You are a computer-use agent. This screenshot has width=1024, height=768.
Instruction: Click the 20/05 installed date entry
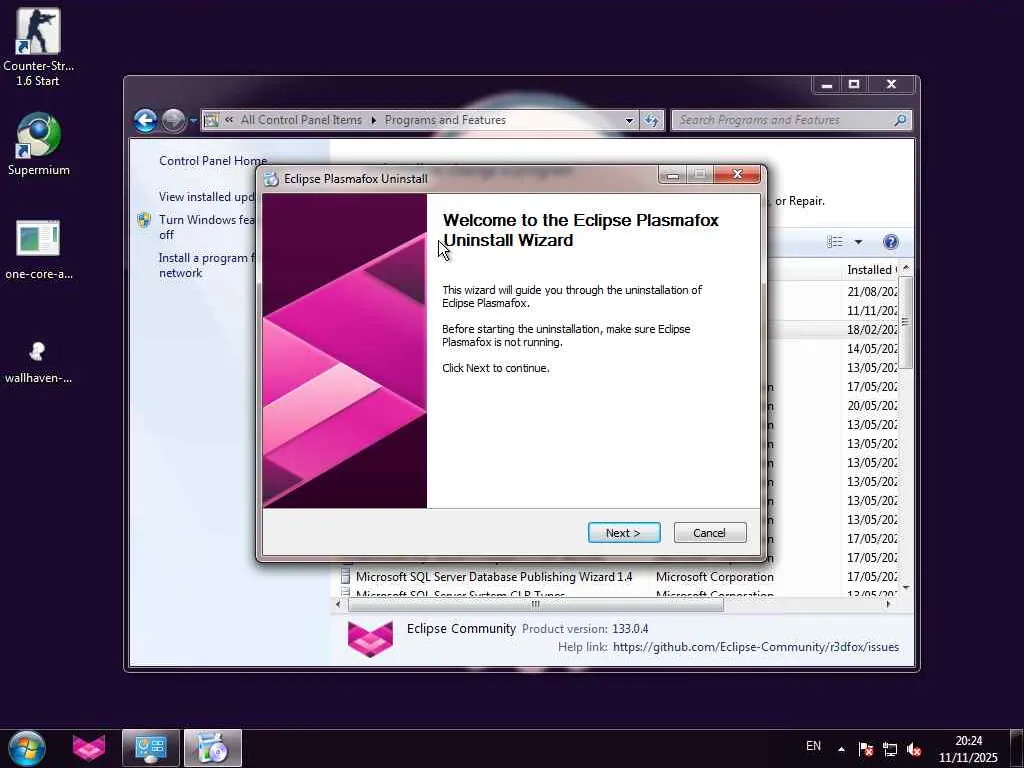[x=872, y=406]
